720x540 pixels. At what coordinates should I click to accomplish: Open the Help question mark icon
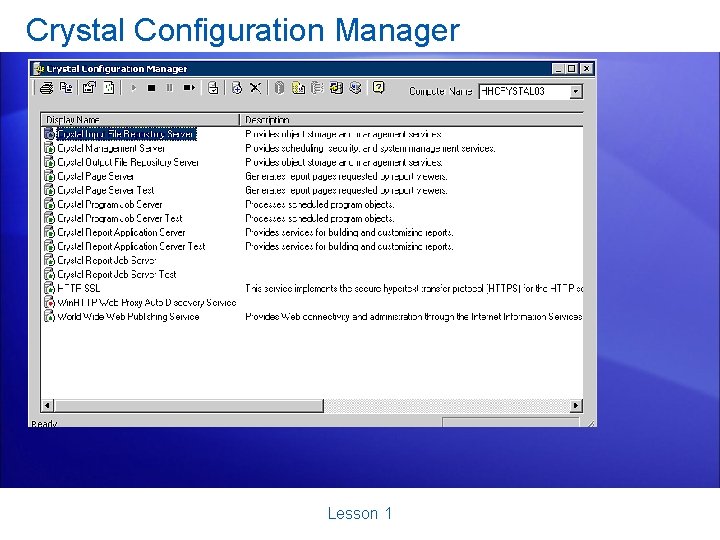point(378,87)
